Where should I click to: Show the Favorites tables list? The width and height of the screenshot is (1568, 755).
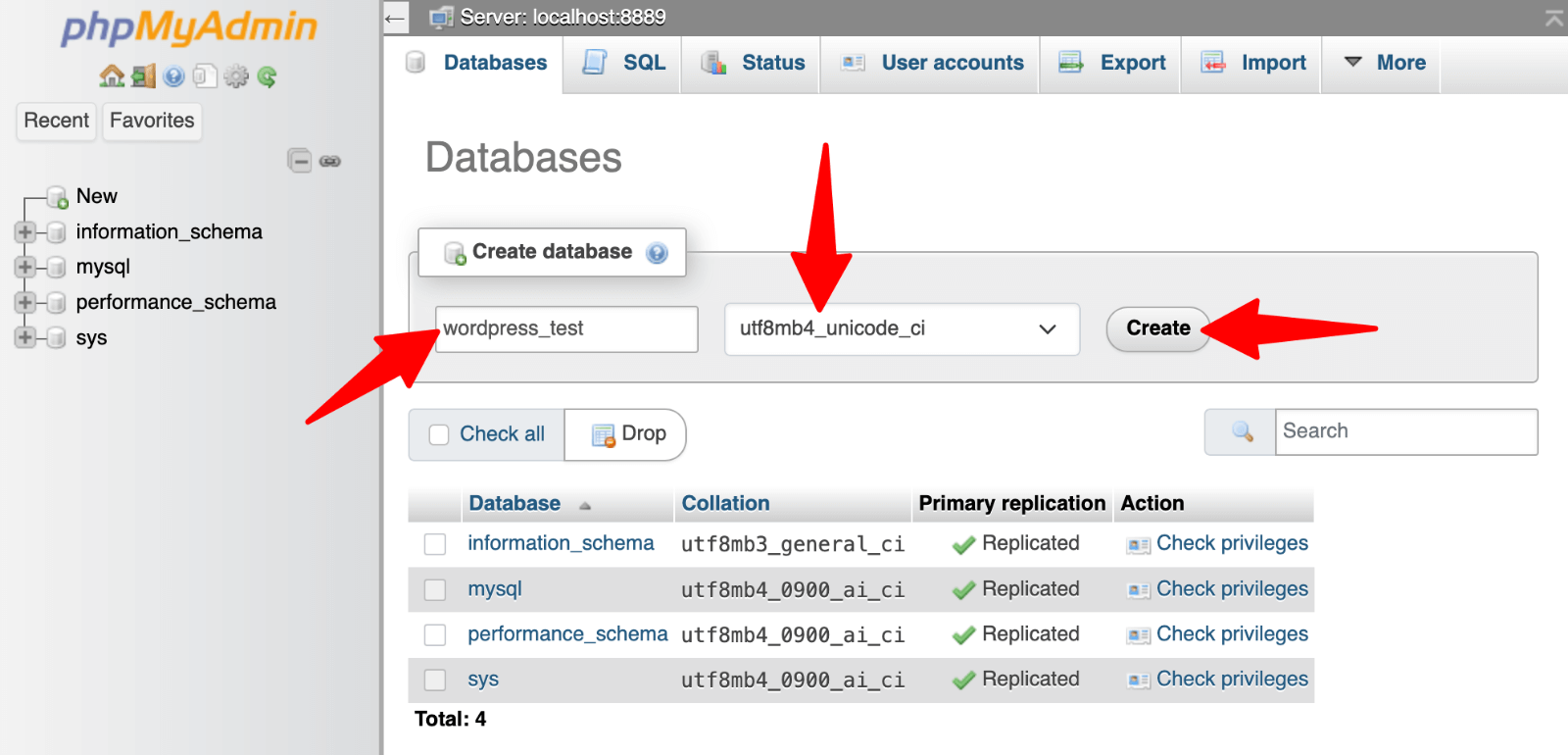[x=152, y=122]
